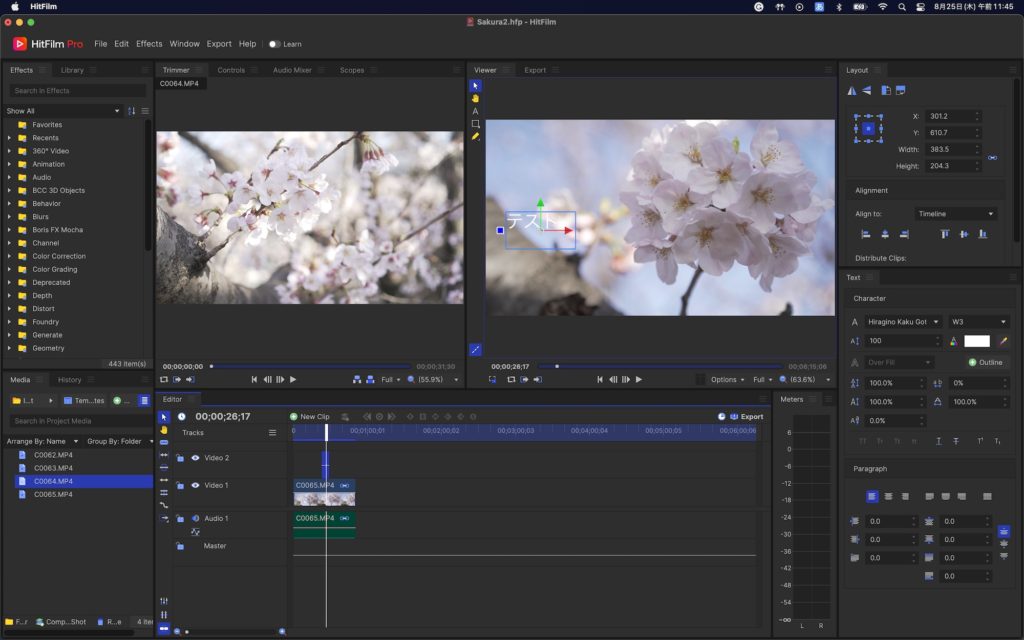Click the text eyedropper color picker icon
This screenshot has width=1024, height=640.
coord(1002,341)
